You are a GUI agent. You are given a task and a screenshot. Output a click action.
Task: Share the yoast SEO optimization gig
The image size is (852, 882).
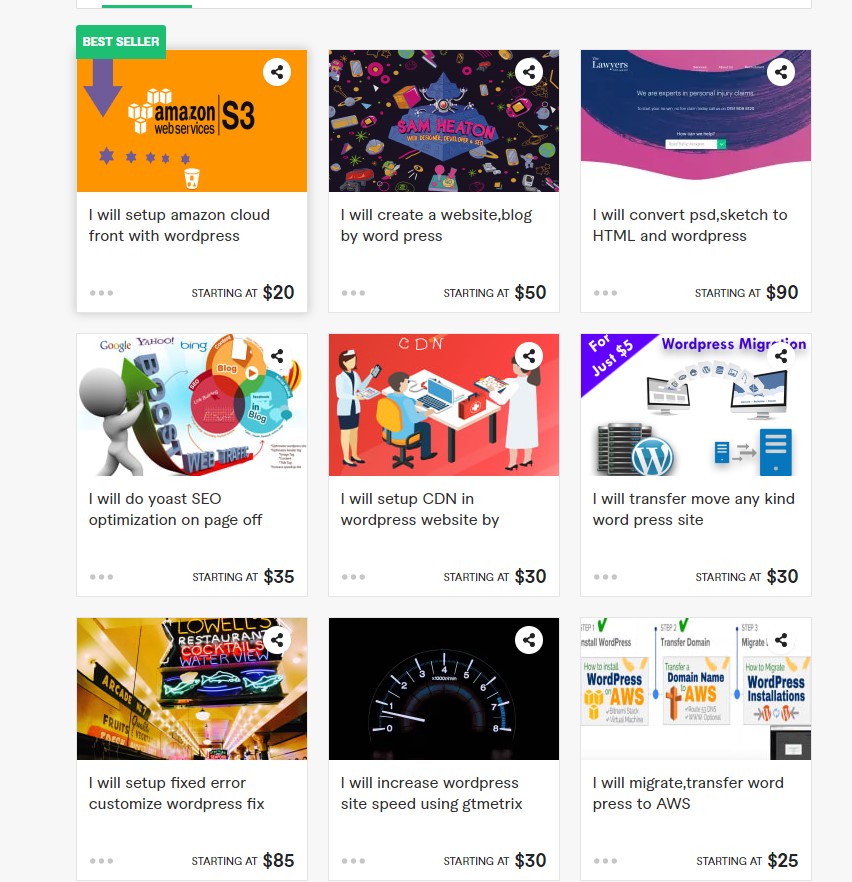pos(277,356)
